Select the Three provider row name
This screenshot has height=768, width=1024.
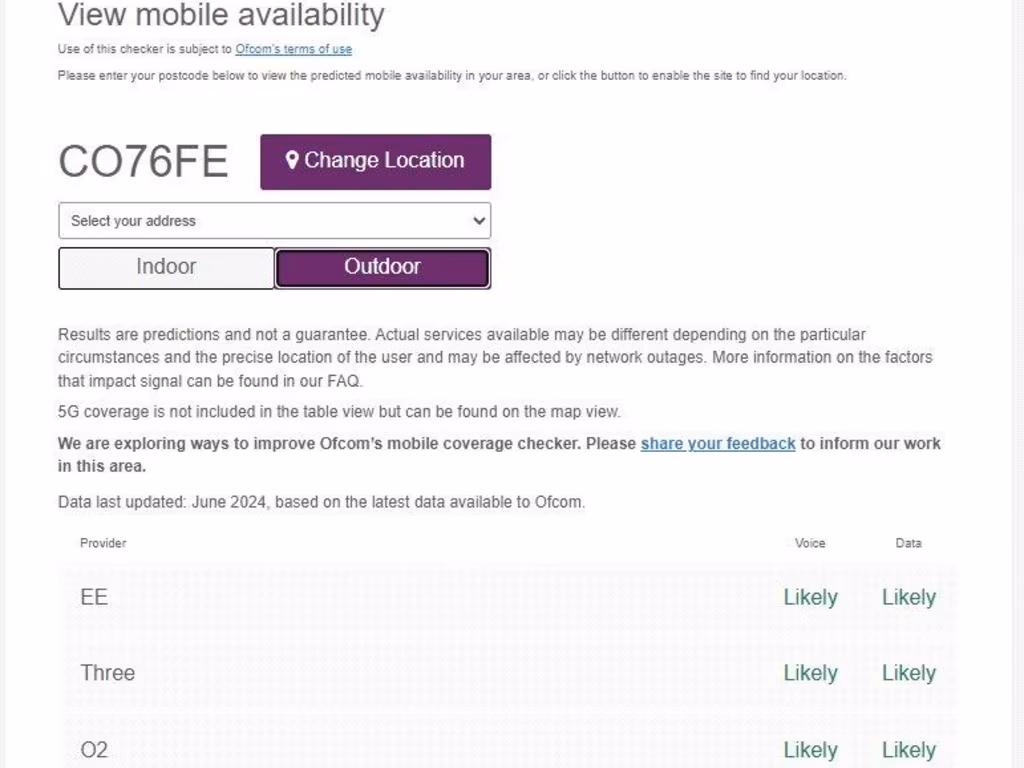(x=108, y=673)
